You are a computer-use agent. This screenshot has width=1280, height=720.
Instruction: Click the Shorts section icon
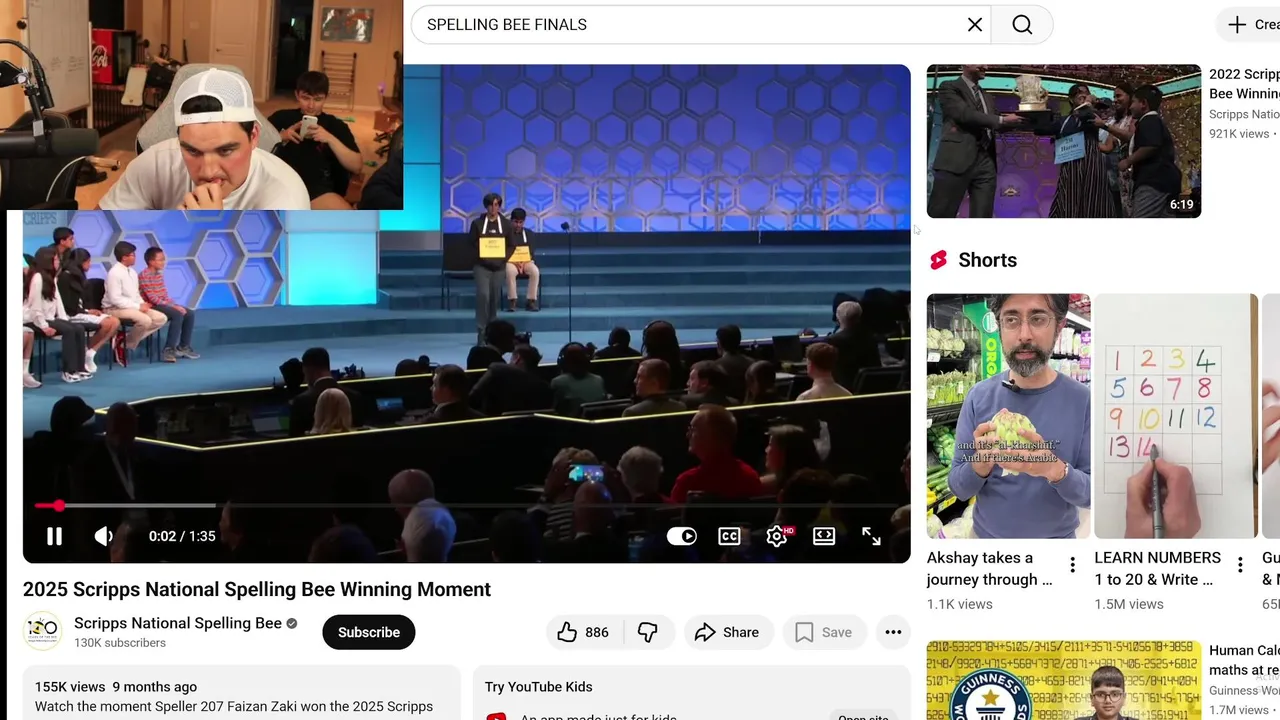click(x=938, y=260)
